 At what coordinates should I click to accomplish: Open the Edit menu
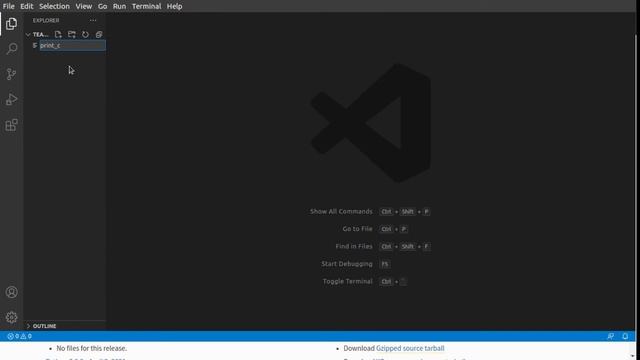27,6
